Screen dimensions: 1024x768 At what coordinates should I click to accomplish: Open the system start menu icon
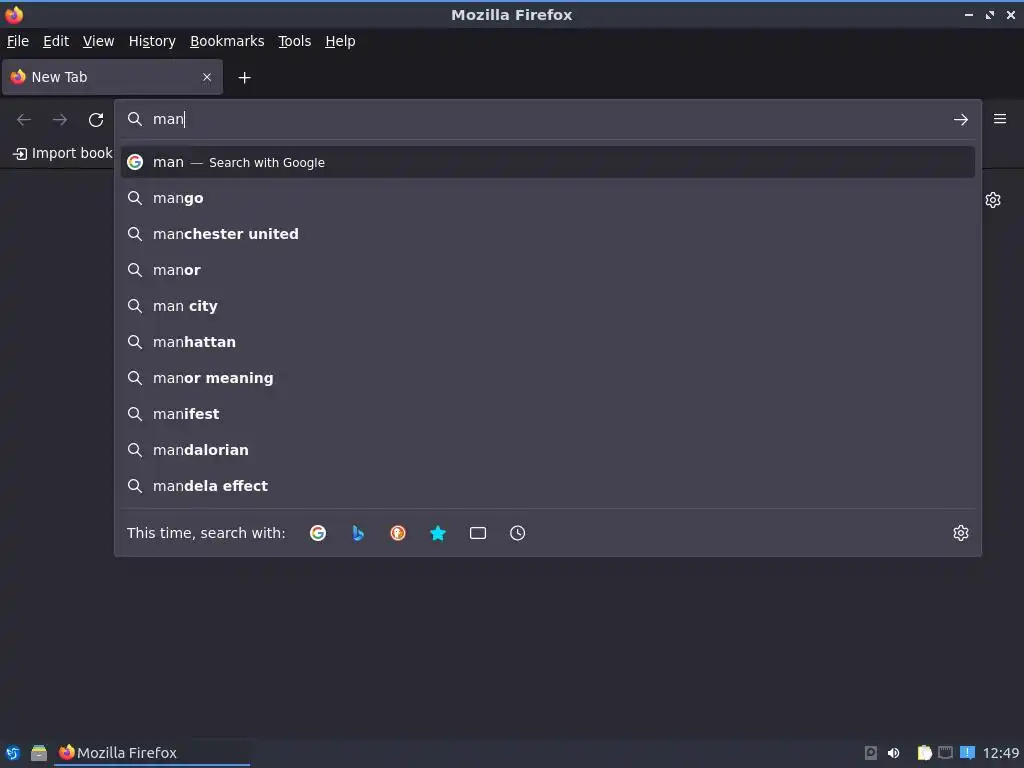click(12, 753)
